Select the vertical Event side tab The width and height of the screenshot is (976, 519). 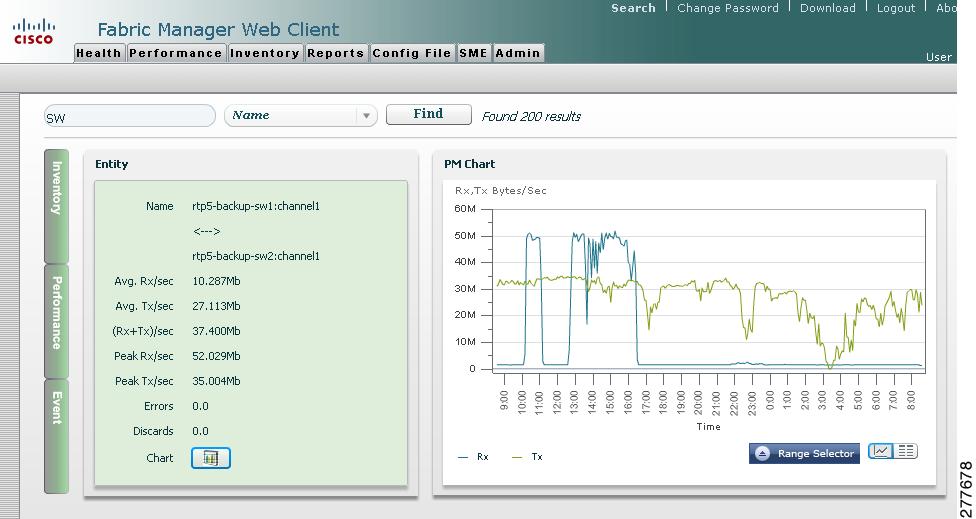pos(57,436)
